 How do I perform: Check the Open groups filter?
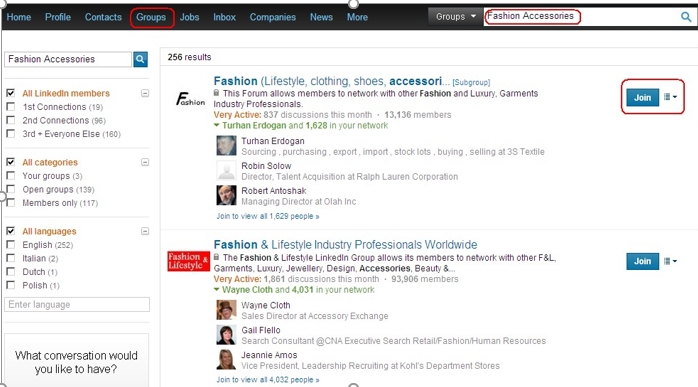click(x=11, y=189)
